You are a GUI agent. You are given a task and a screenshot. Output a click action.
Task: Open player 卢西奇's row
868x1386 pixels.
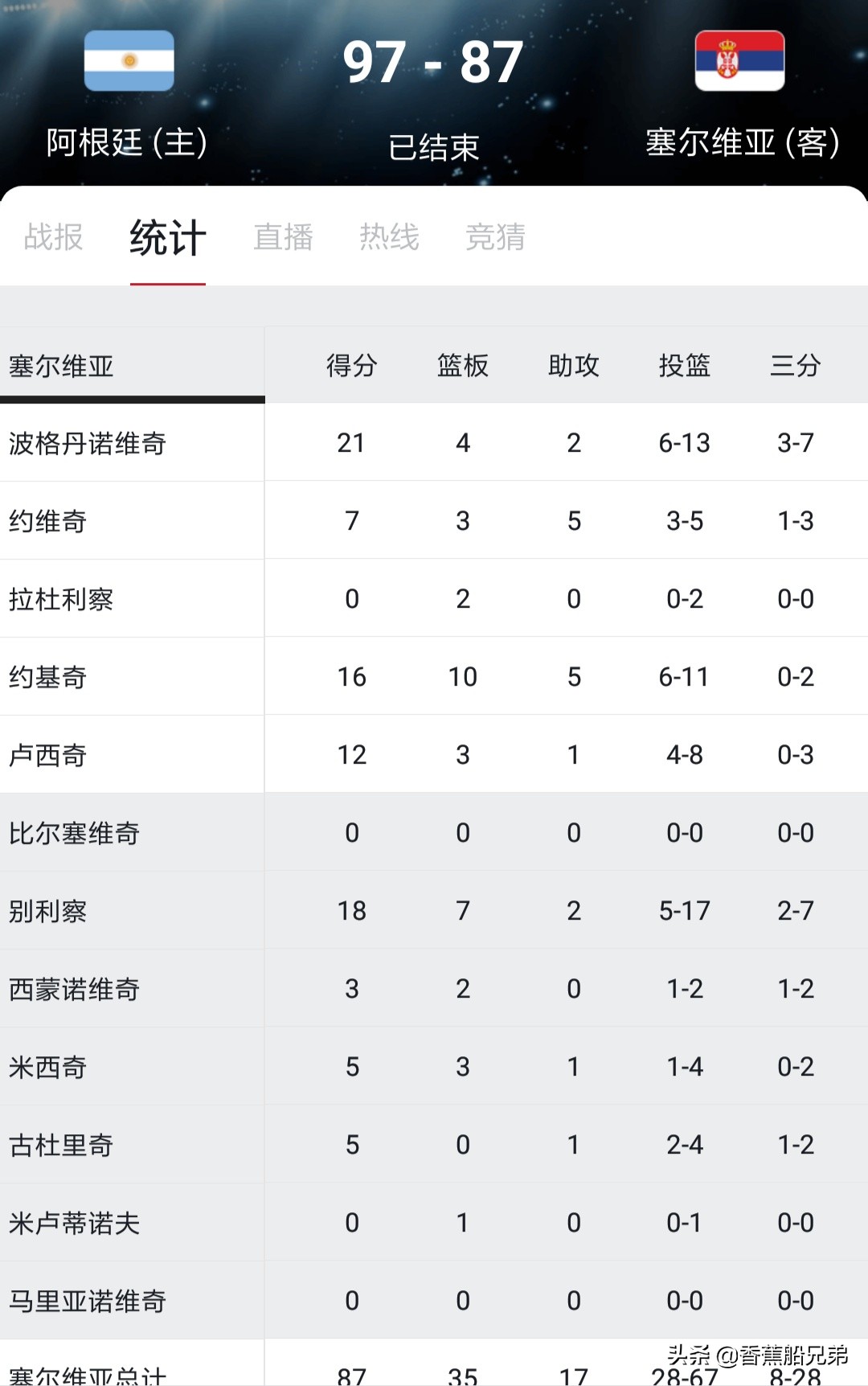click(434, 755)
